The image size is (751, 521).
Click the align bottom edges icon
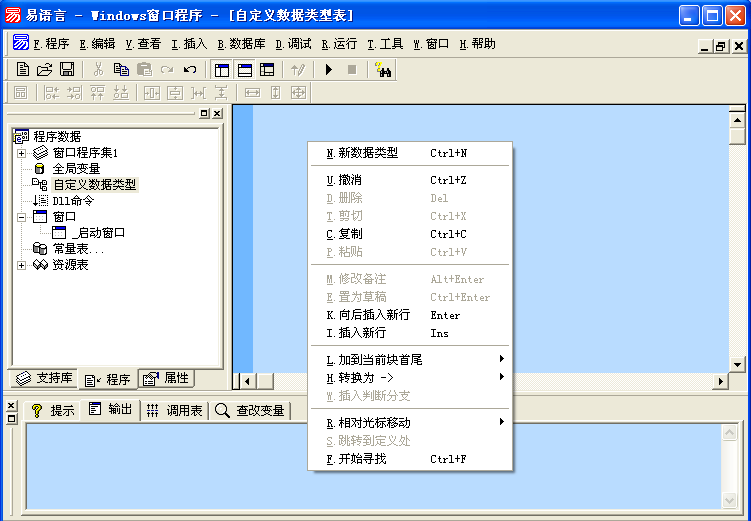pos(121,92)
